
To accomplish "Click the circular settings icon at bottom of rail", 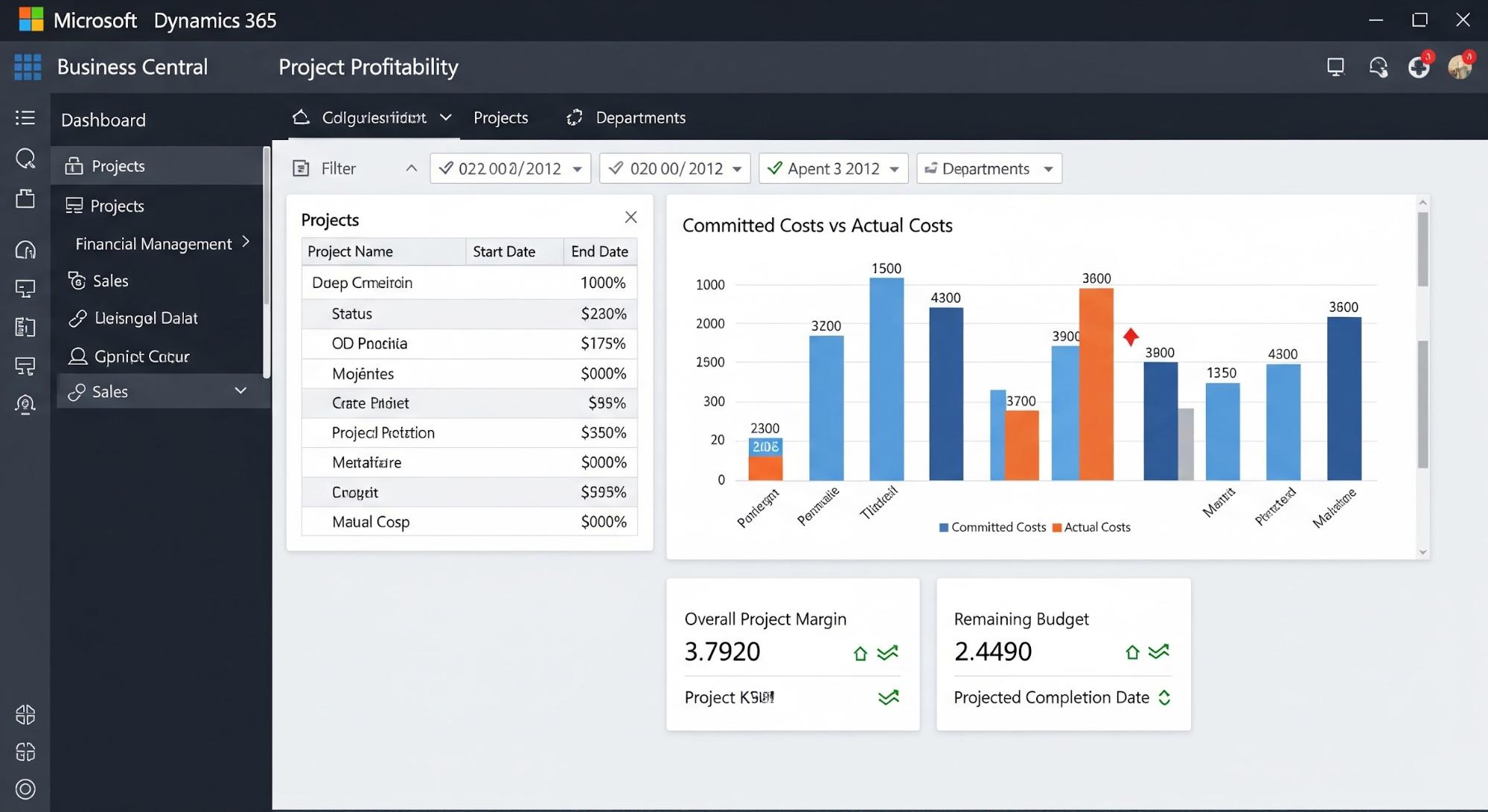I will click(25, 789).
